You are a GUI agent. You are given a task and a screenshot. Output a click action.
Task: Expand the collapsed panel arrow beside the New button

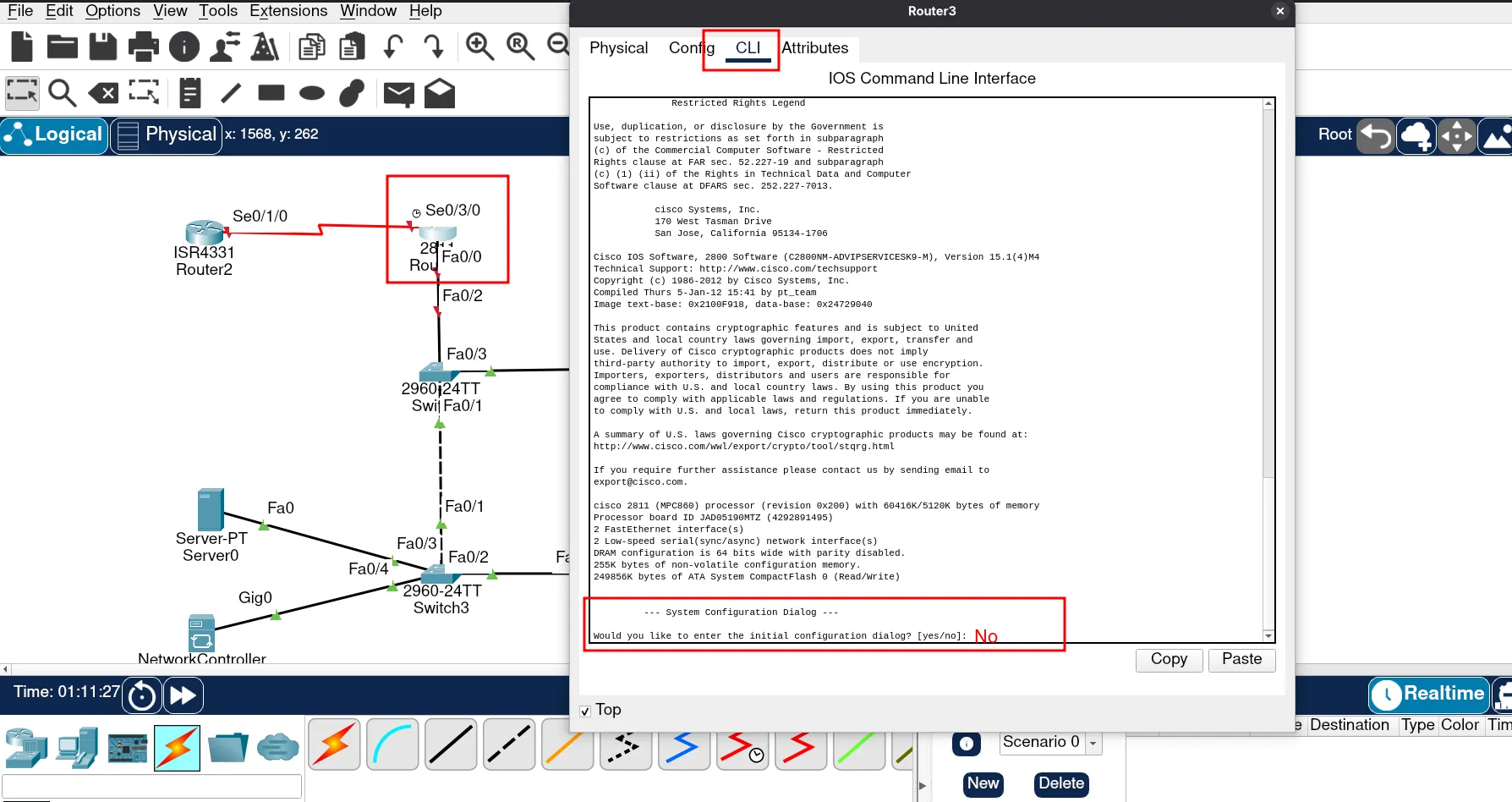pyautogui.click(x=922, y=785)
